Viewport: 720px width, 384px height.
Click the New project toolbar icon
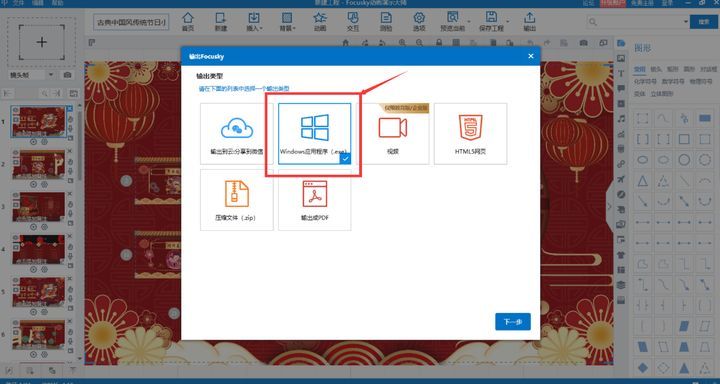tap(221, 22)
